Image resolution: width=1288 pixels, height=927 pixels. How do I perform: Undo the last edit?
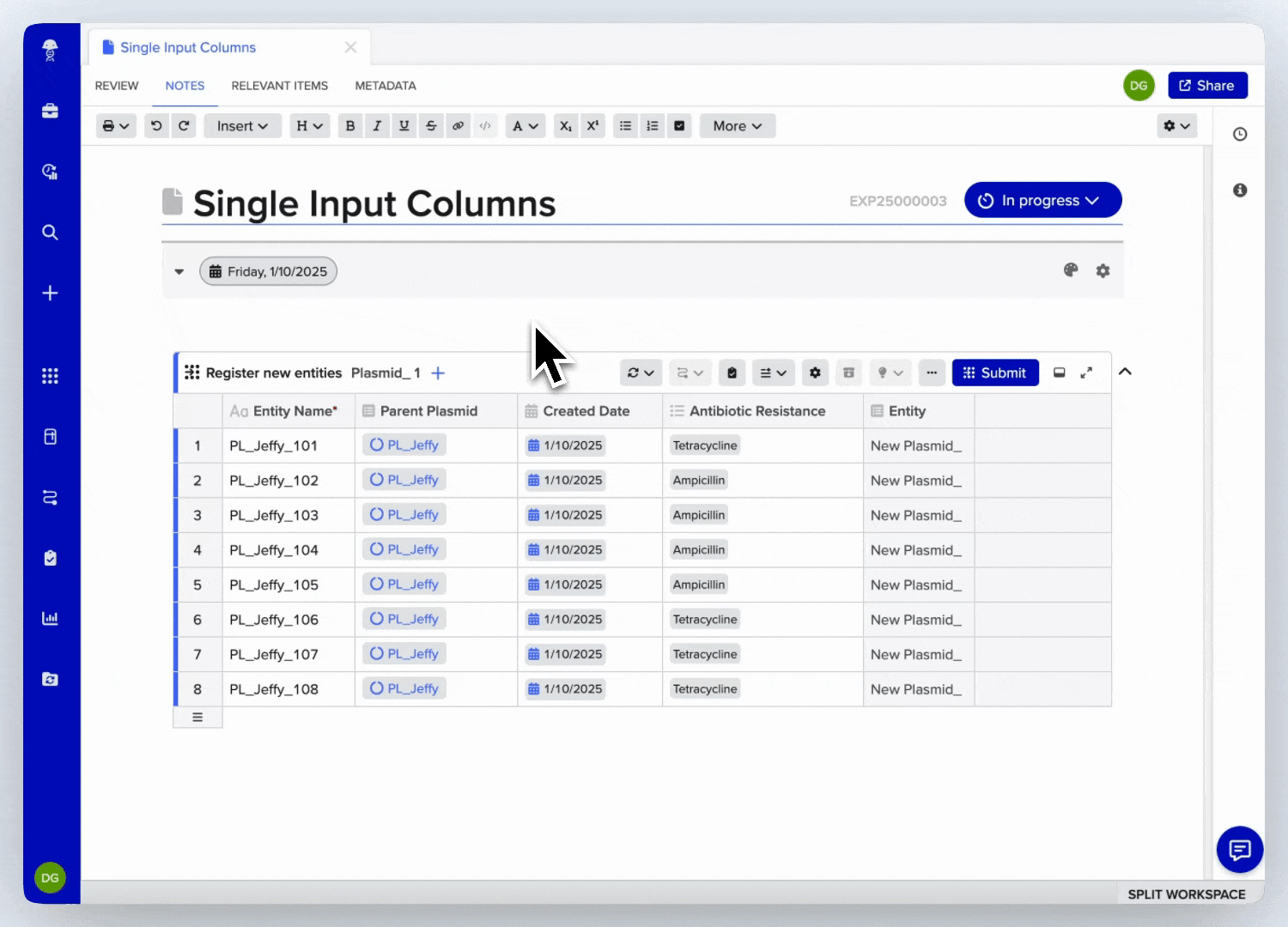tap(156, 126)
